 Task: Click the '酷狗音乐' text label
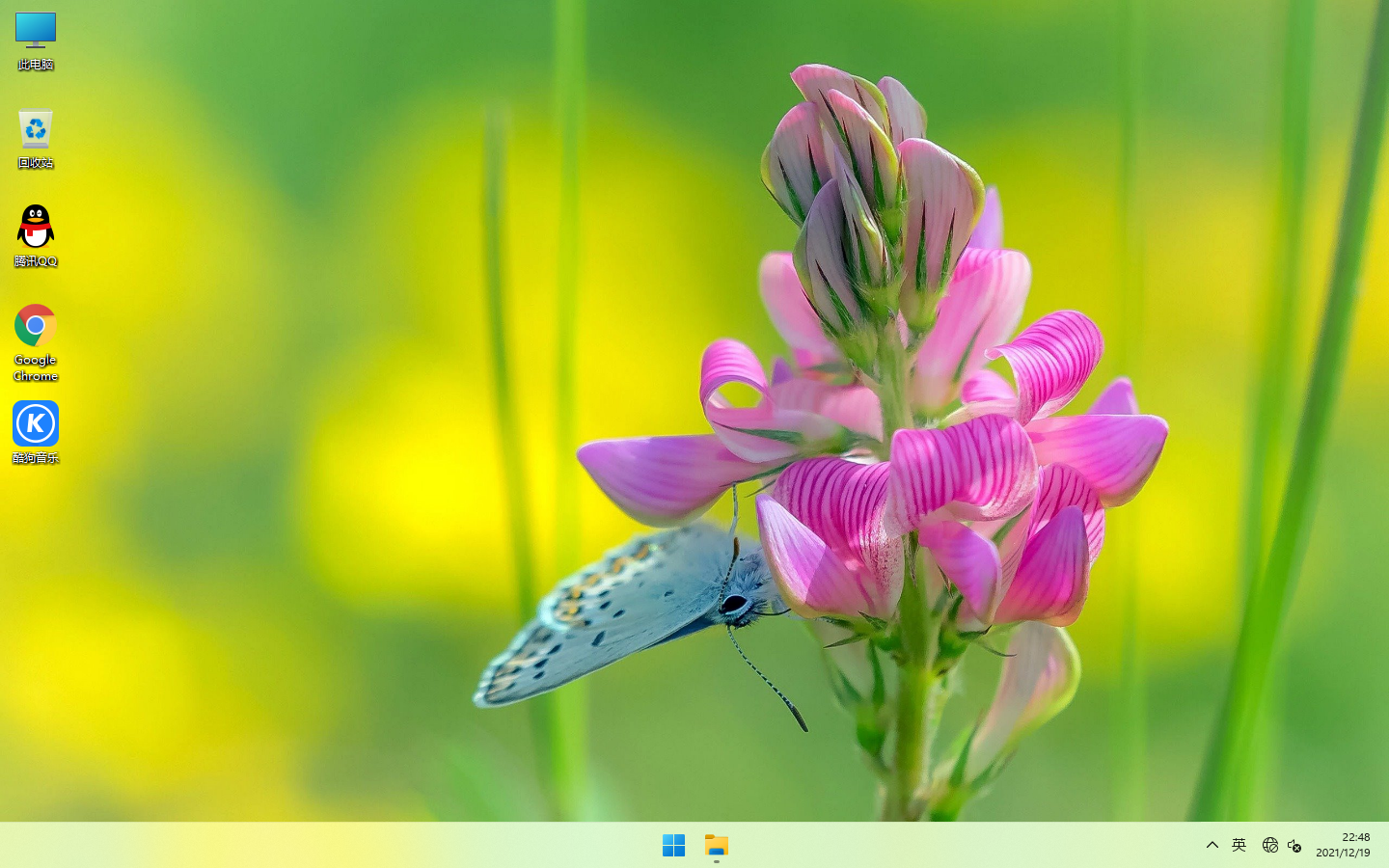pyautogui.click(x=36, y=458)
